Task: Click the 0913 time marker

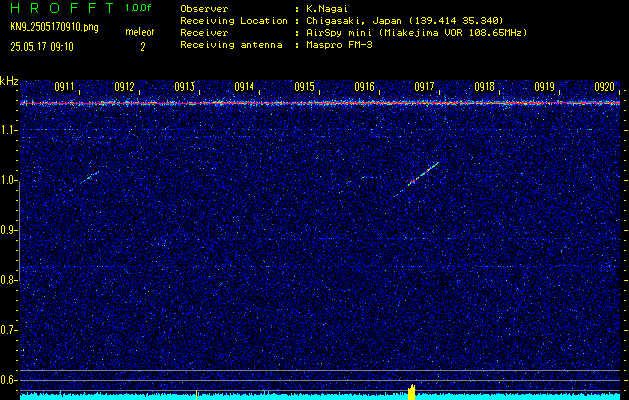Action: [184, 86]
